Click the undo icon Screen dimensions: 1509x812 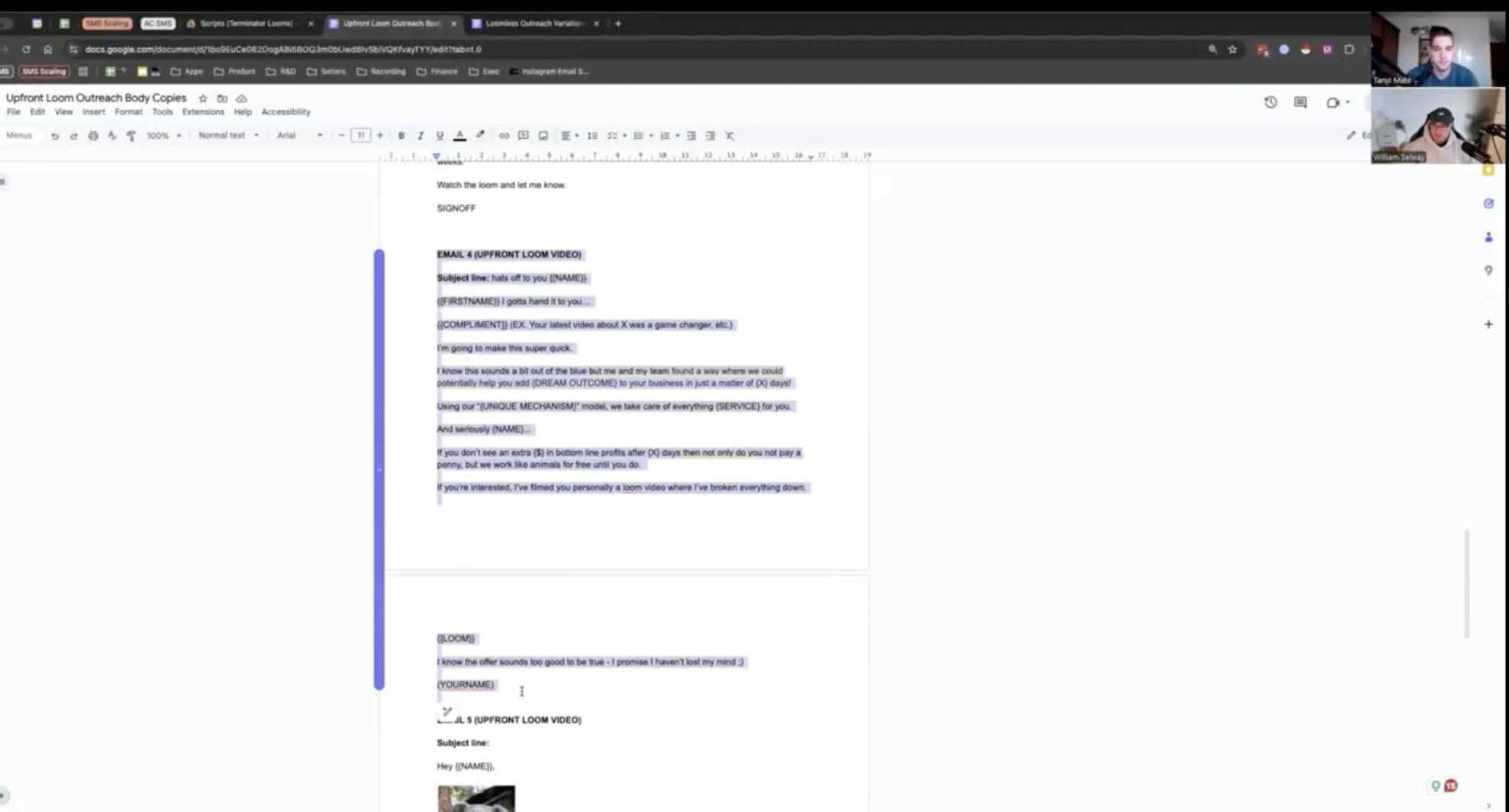click(x=55, y=136)
